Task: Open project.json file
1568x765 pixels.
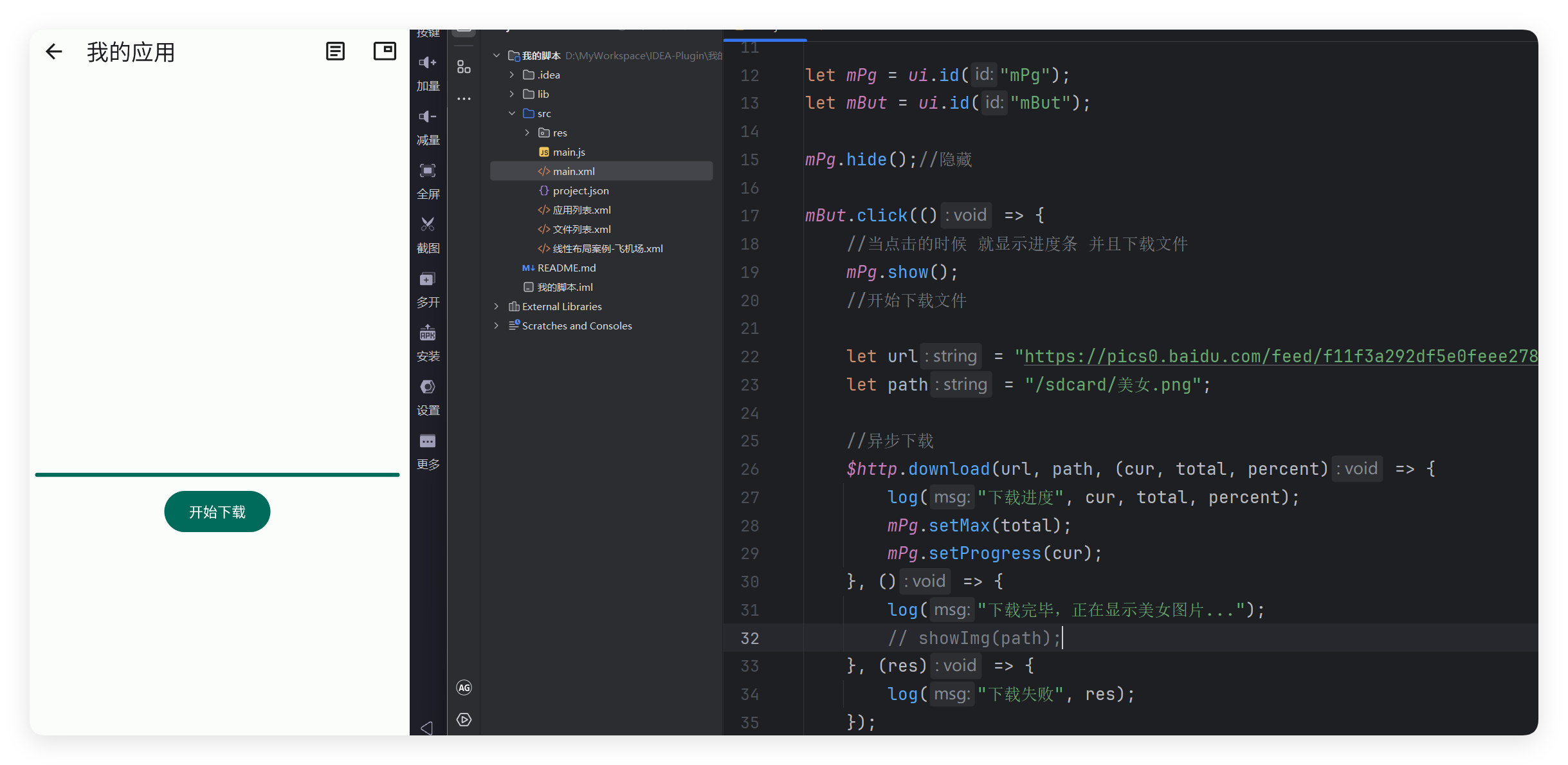Action: 580,190
